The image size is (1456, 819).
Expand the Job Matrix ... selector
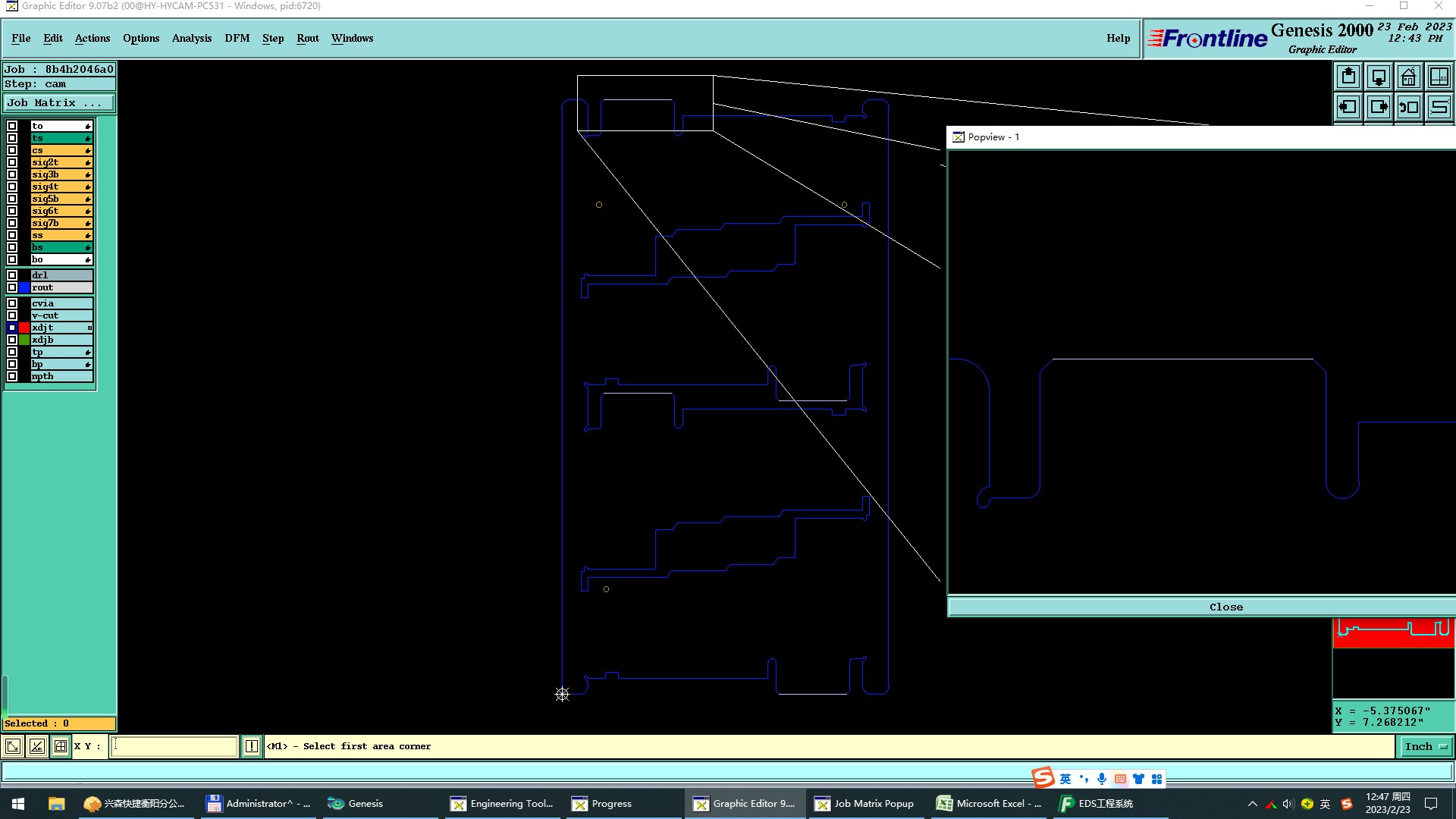(x=59, y=103)
